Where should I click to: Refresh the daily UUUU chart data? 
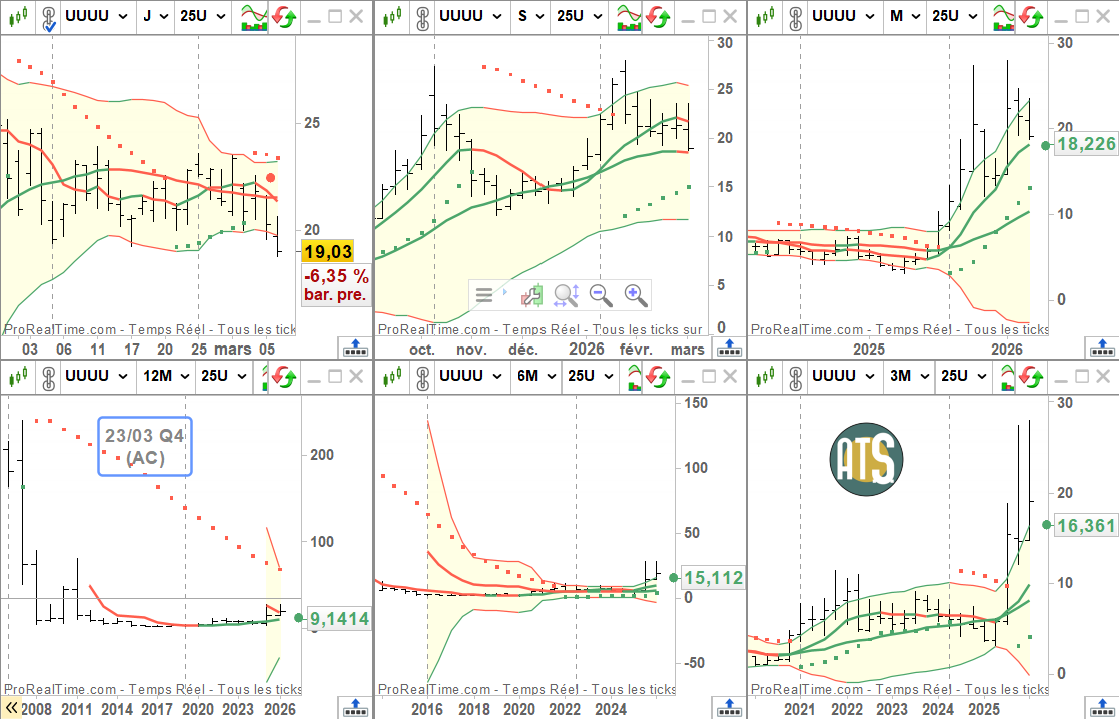pyautogui.click(x=283, y=17)
